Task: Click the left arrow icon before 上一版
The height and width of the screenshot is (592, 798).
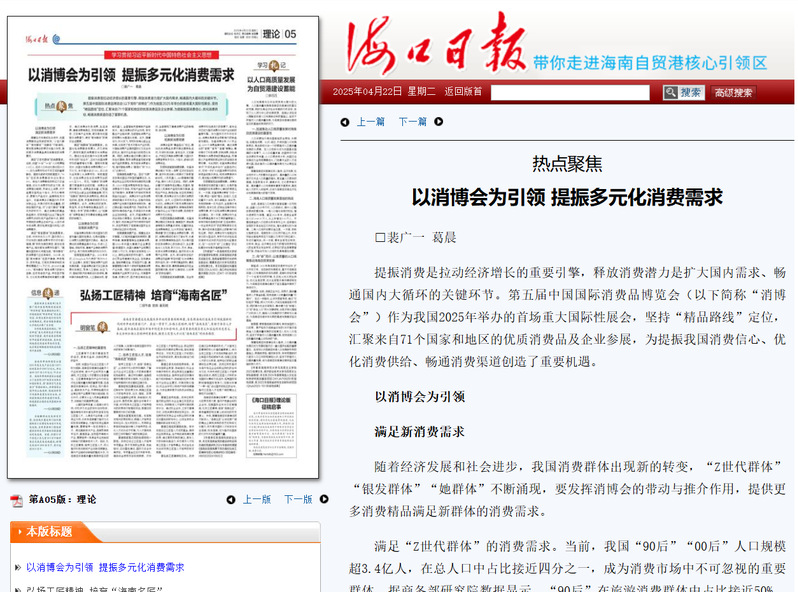Action: point(231,500)
